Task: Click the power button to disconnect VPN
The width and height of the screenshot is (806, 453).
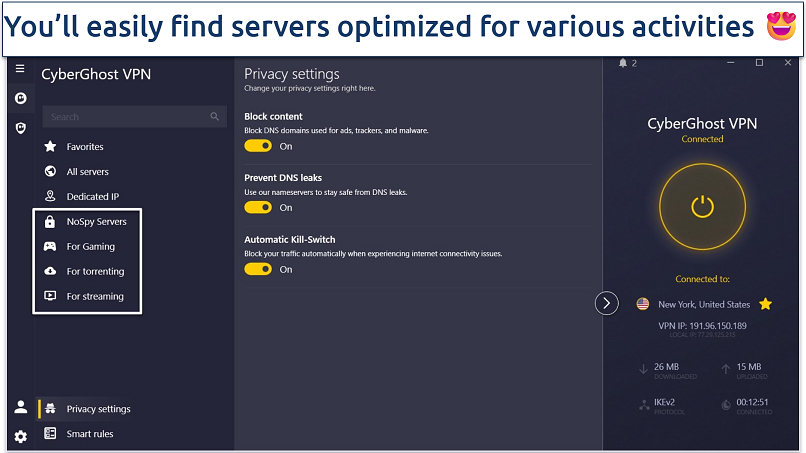Action: tap(702, 207)
